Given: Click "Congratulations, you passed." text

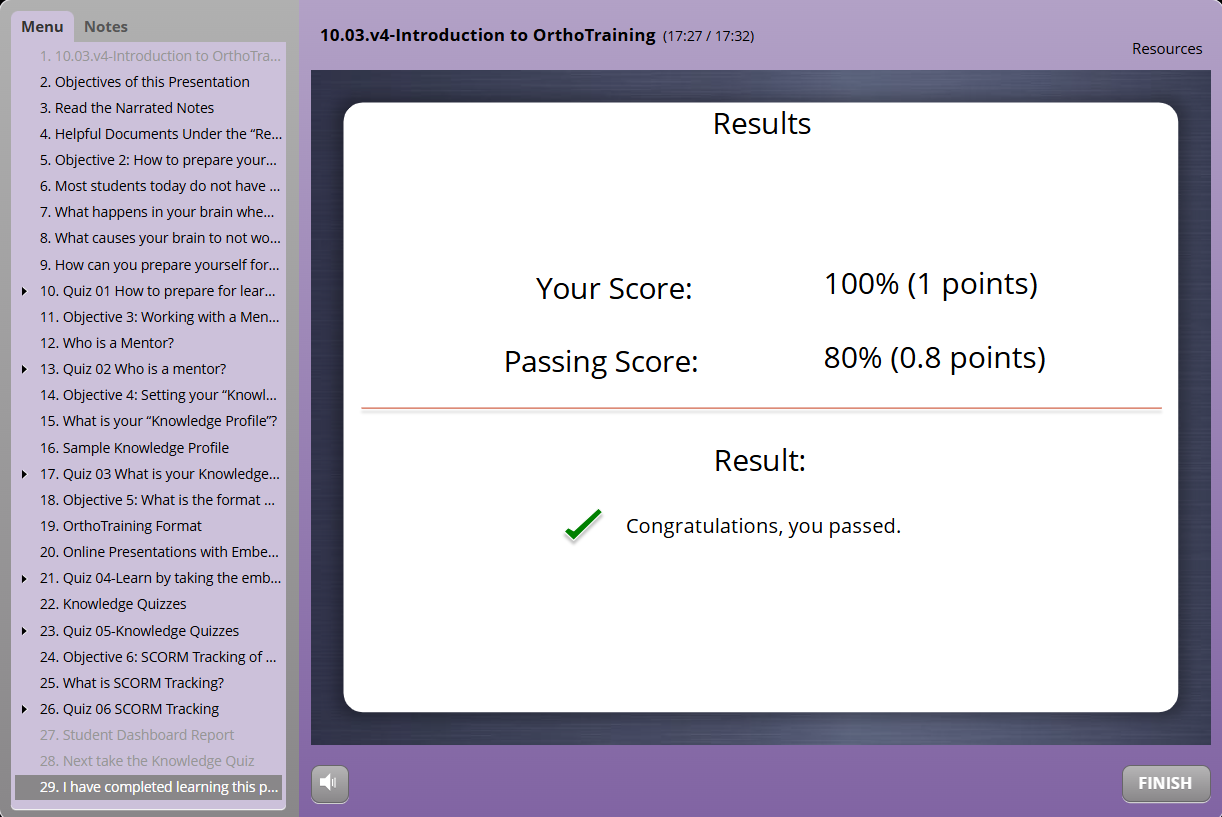Looking at the screenshot, I should tap(763, 526).
